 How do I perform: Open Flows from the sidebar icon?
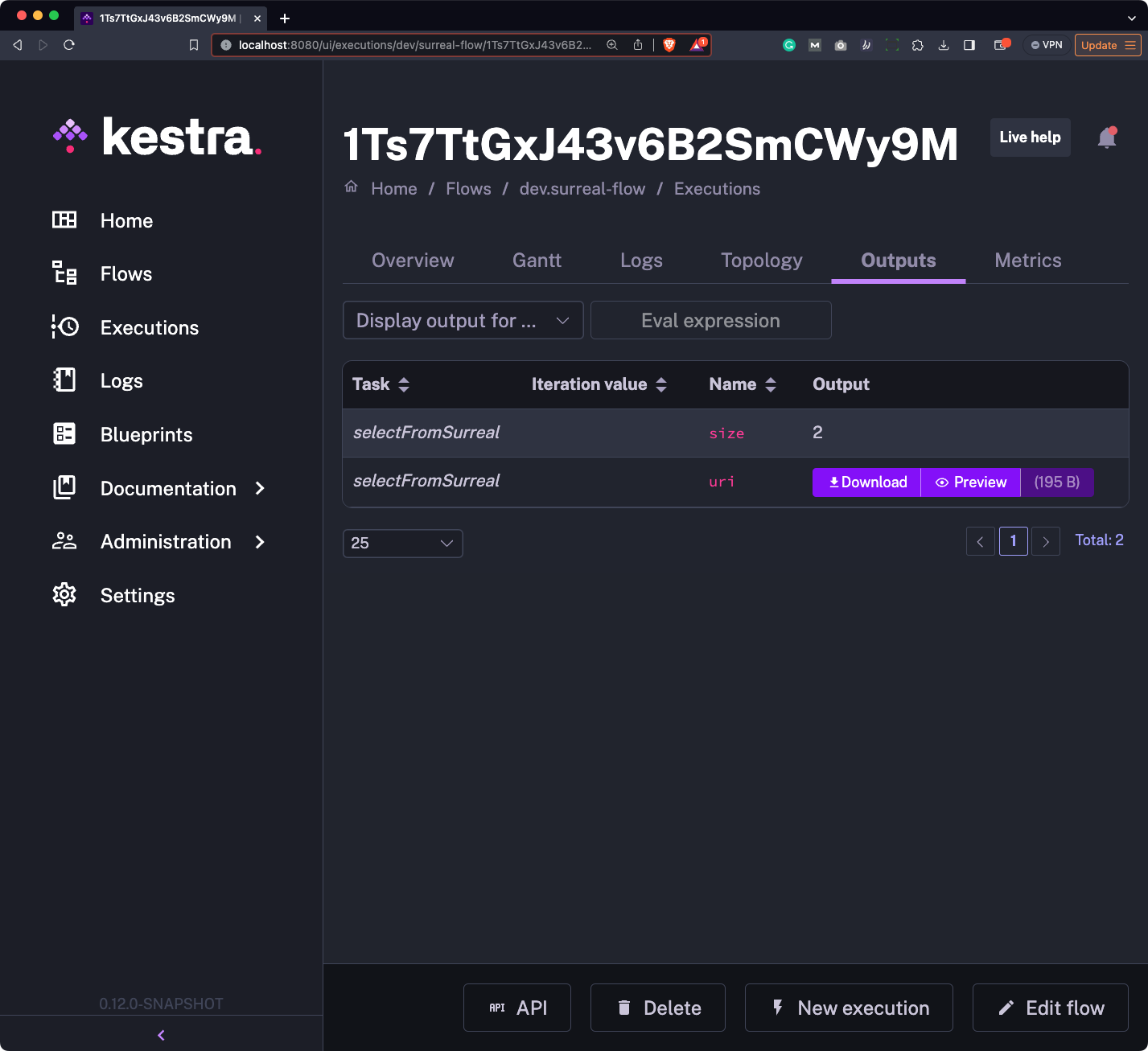click(64, 273)
